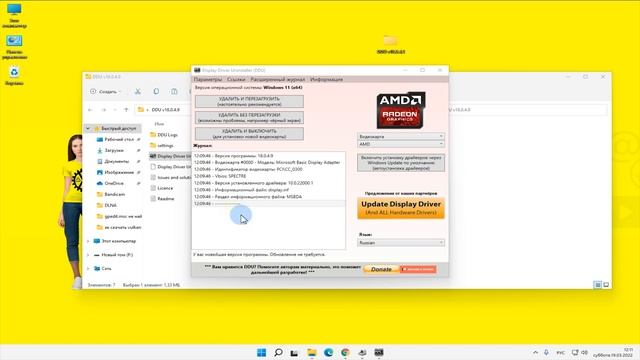Click the Back arrow in Explorer

point(90,110)
